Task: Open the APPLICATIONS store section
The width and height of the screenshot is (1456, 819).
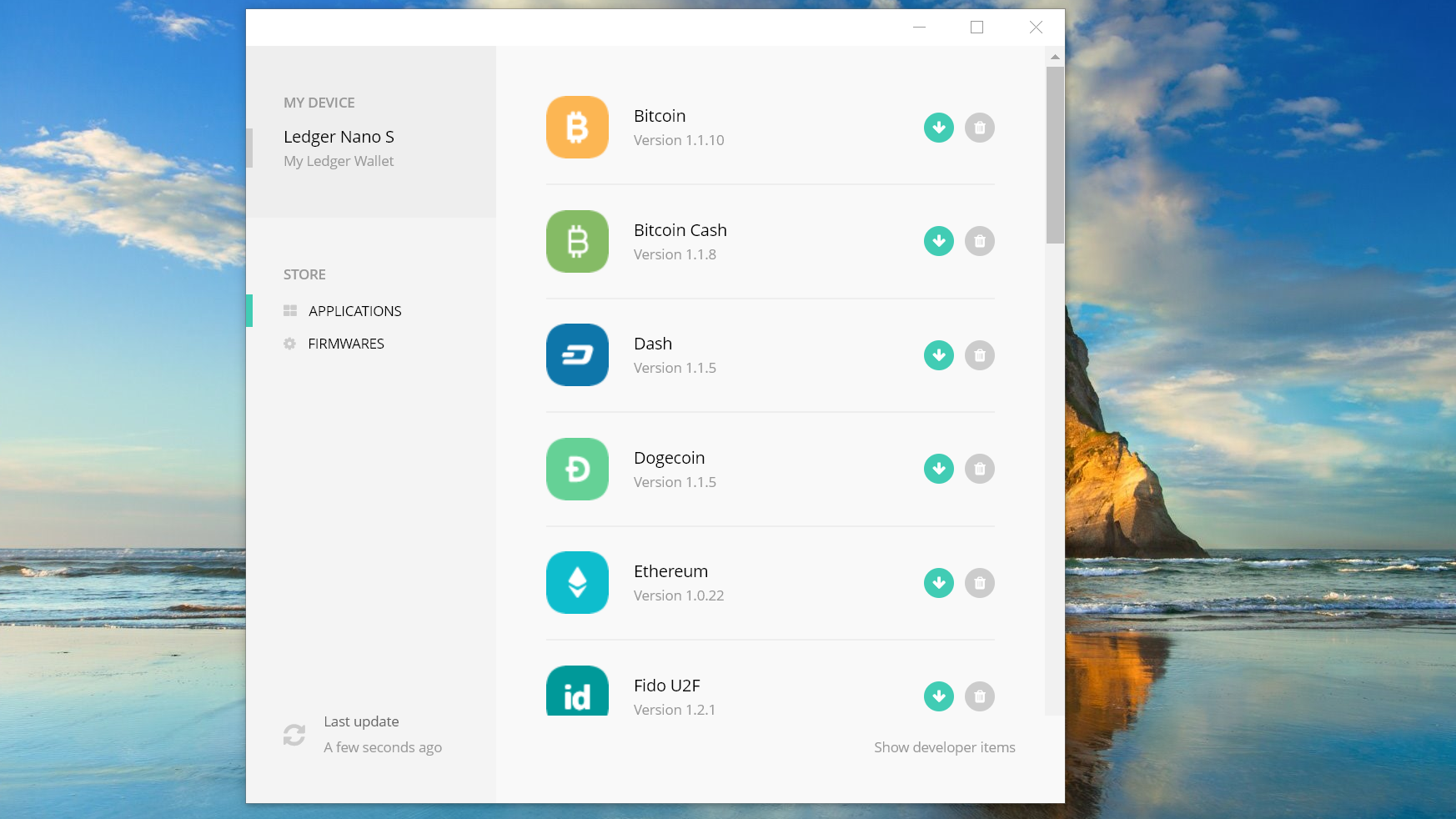Action: (354, 311)
